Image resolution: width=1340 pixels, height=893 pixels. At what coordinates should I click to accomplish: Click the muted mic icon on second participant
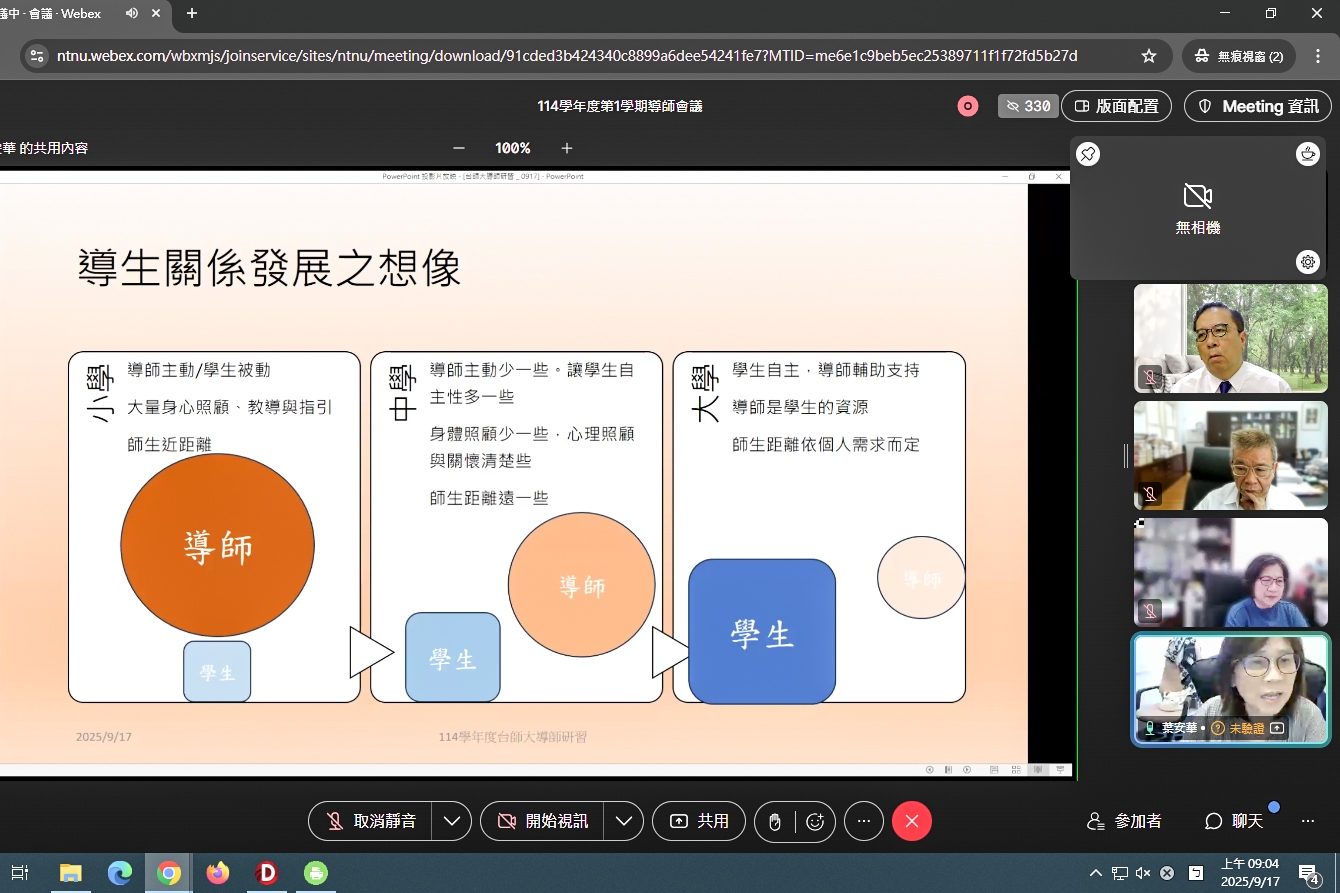[x=1150, y=494]
